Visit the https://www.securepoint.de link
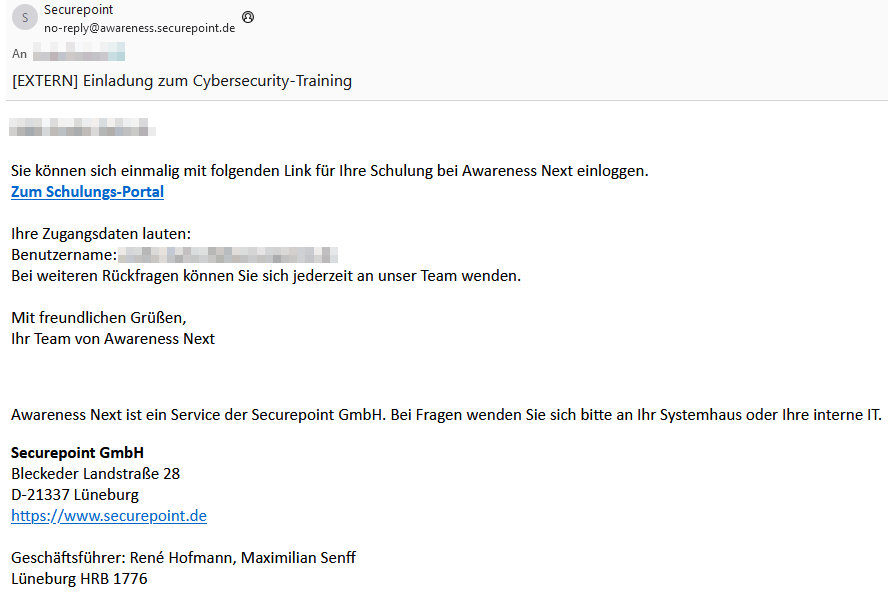888x601 pixels. point(109,516)
